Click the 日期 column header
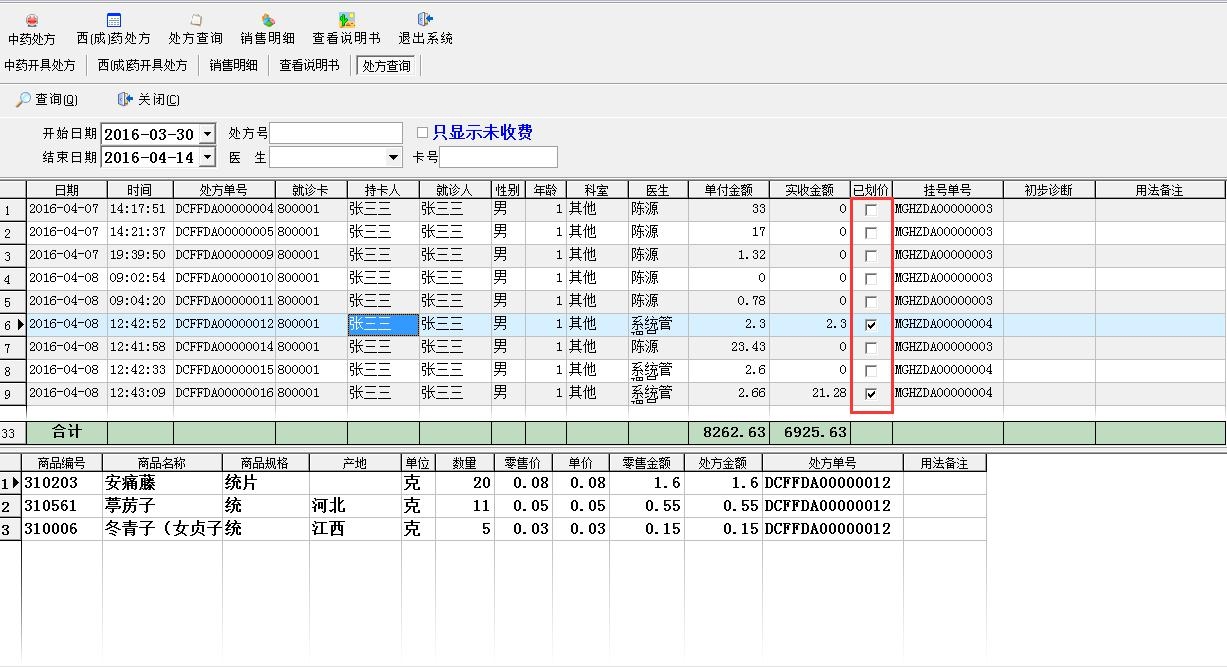 point(66,190)
